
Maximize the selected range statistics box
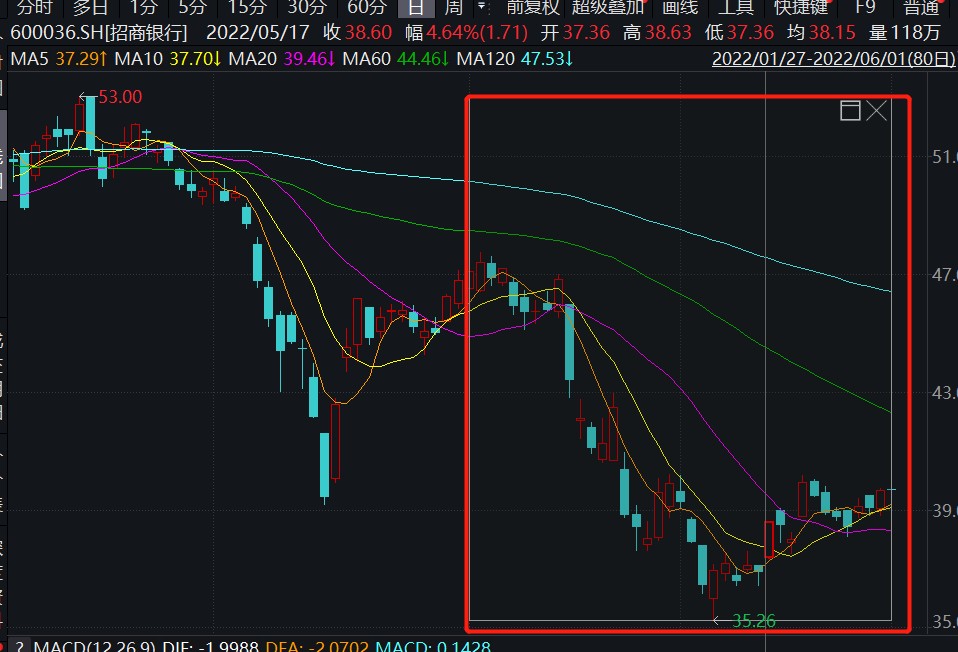coord(850,111)
